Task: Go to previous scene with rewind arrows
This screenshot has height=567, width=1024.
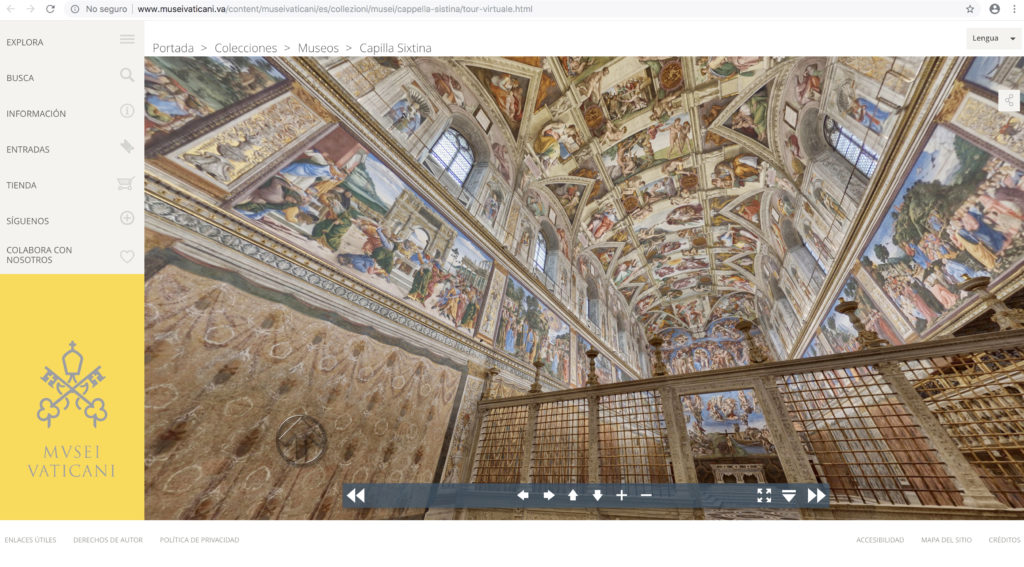Action: (356, 496)
